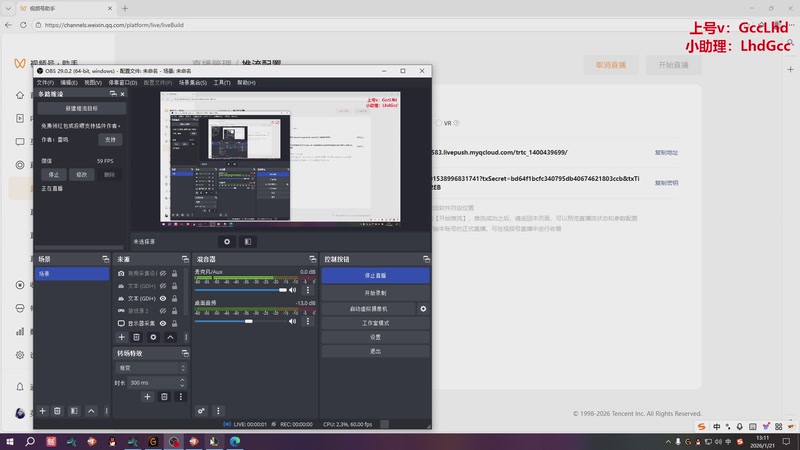Image resolution: width=800 pixels, height=450 pixels.
Task: Float the Scene Transitions dock panel
Action: point(185,353)
